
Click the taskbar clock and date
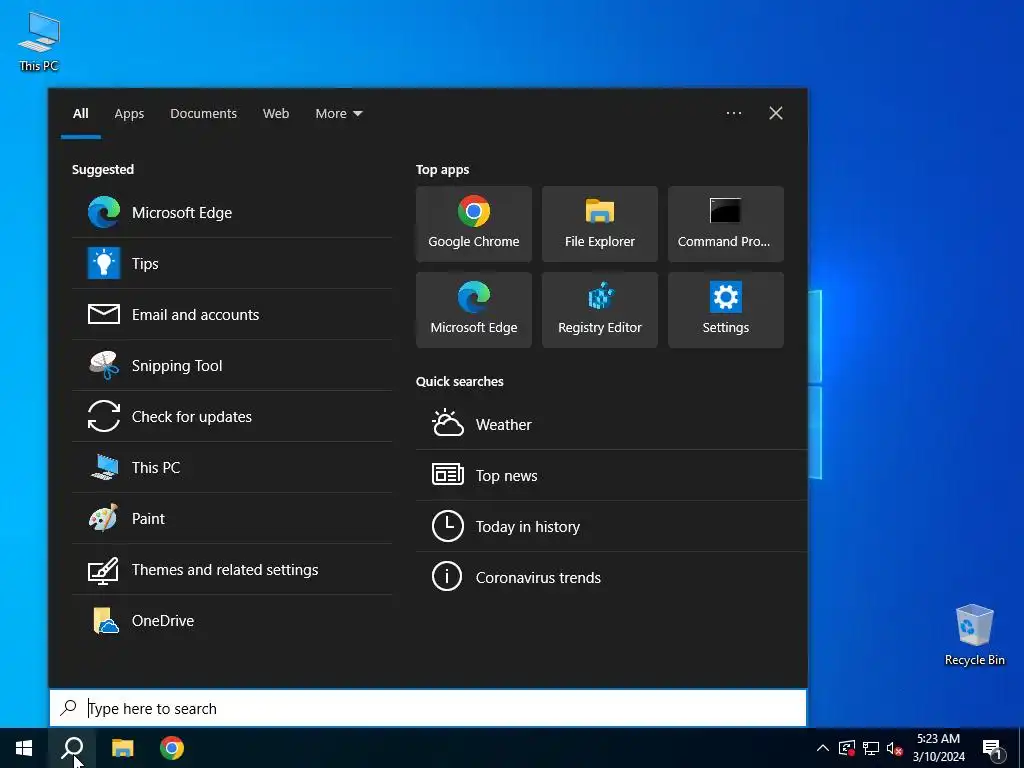tap(938, 748)
